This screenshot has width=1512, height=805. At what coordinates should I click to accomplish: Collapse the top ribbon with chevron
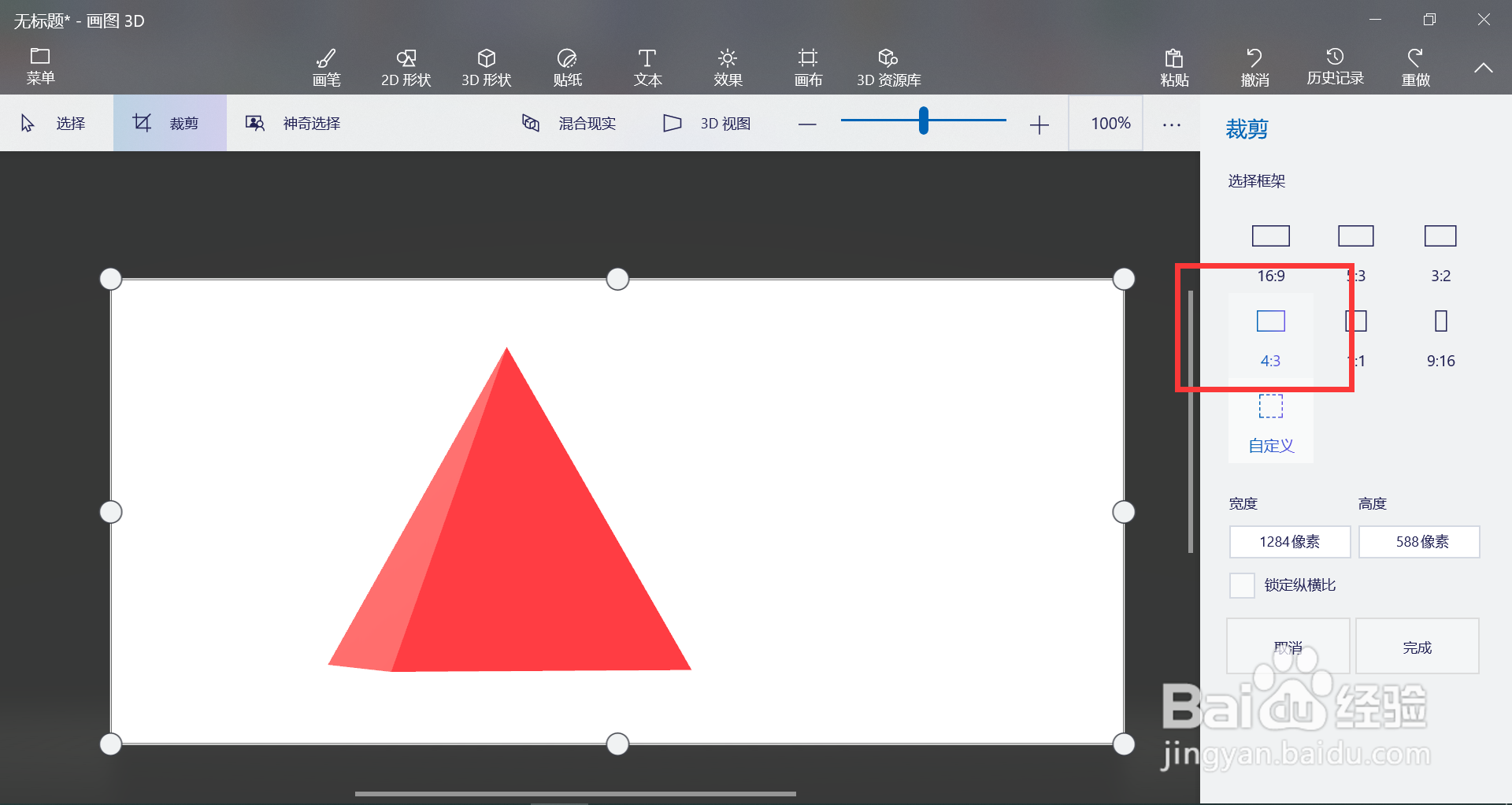point(1484,68)
